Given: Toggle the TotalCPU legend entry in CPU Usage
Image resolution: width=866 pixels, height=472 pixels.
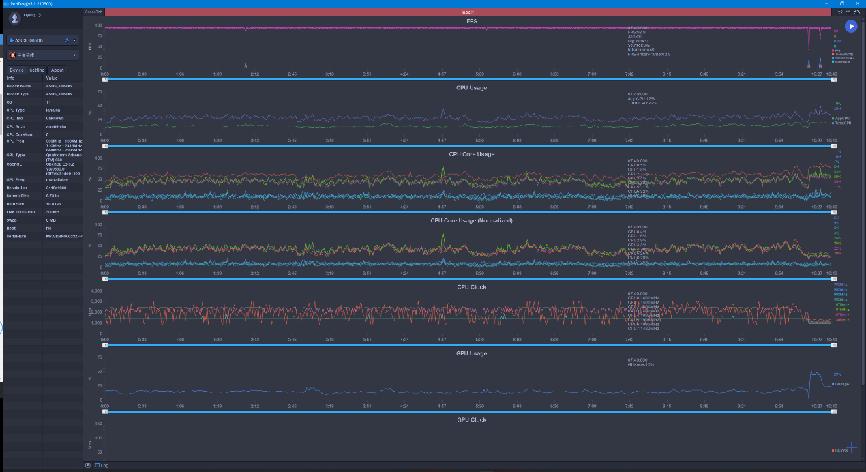Looking at the screenshot, I should click(x=841, y=123).
